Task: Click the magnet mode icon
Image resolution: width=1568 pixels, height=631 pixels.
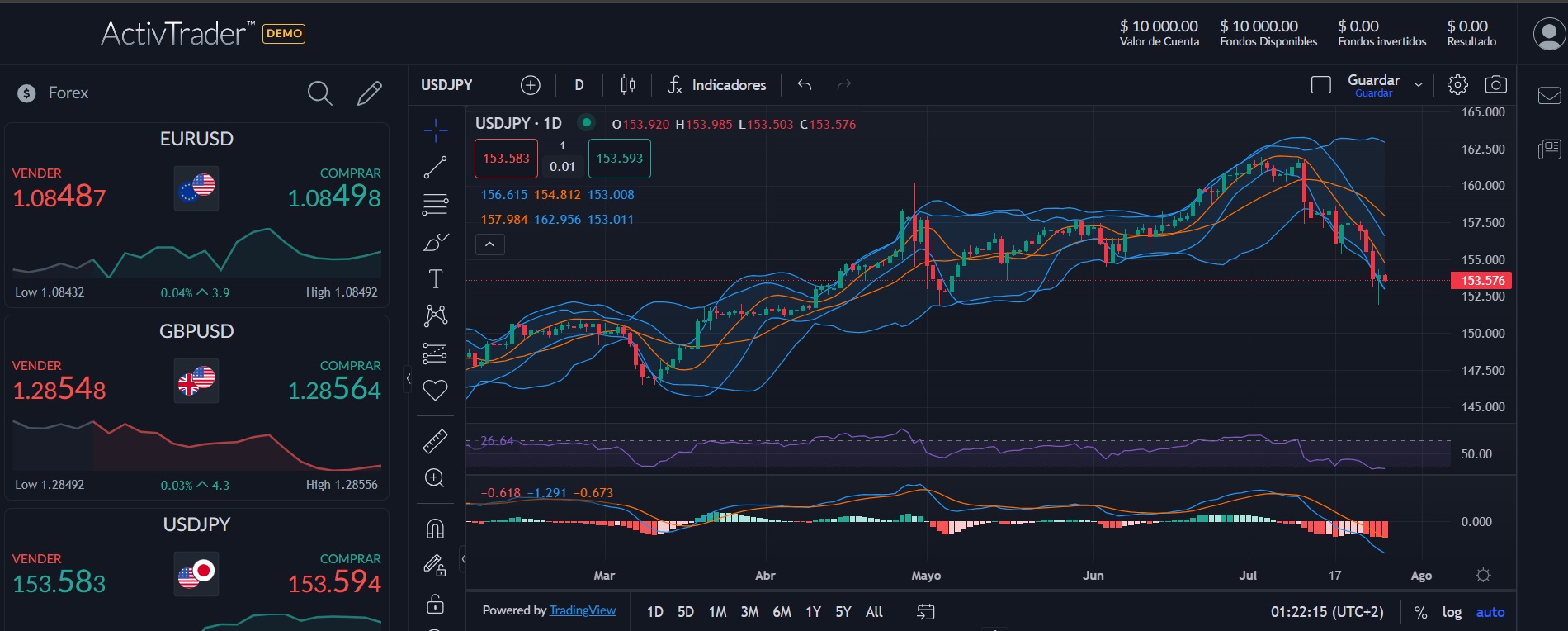Action: pos(435,529)
